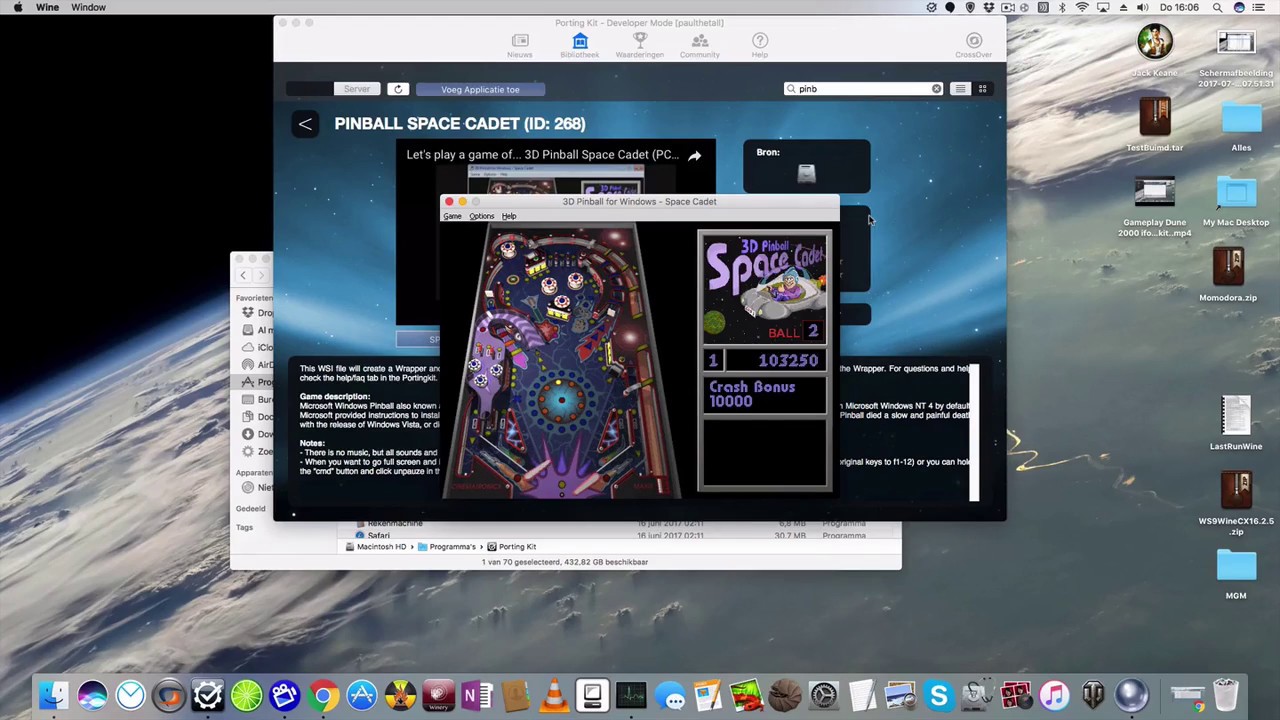Click the 'BALL 2' indicator
The height and width of the screenshot is (720, 1280).
793,332
